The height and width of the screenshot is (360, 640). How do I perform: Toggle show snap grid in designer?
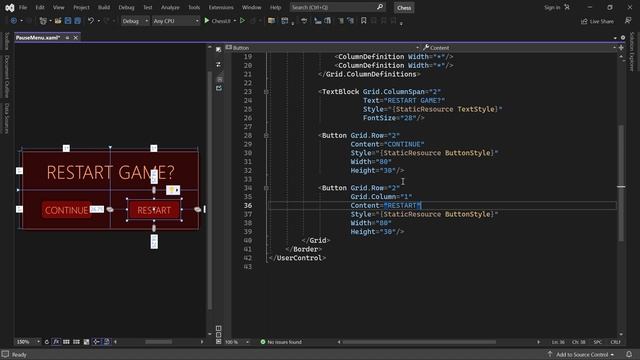pyautogui.click(x=66, y=342)
